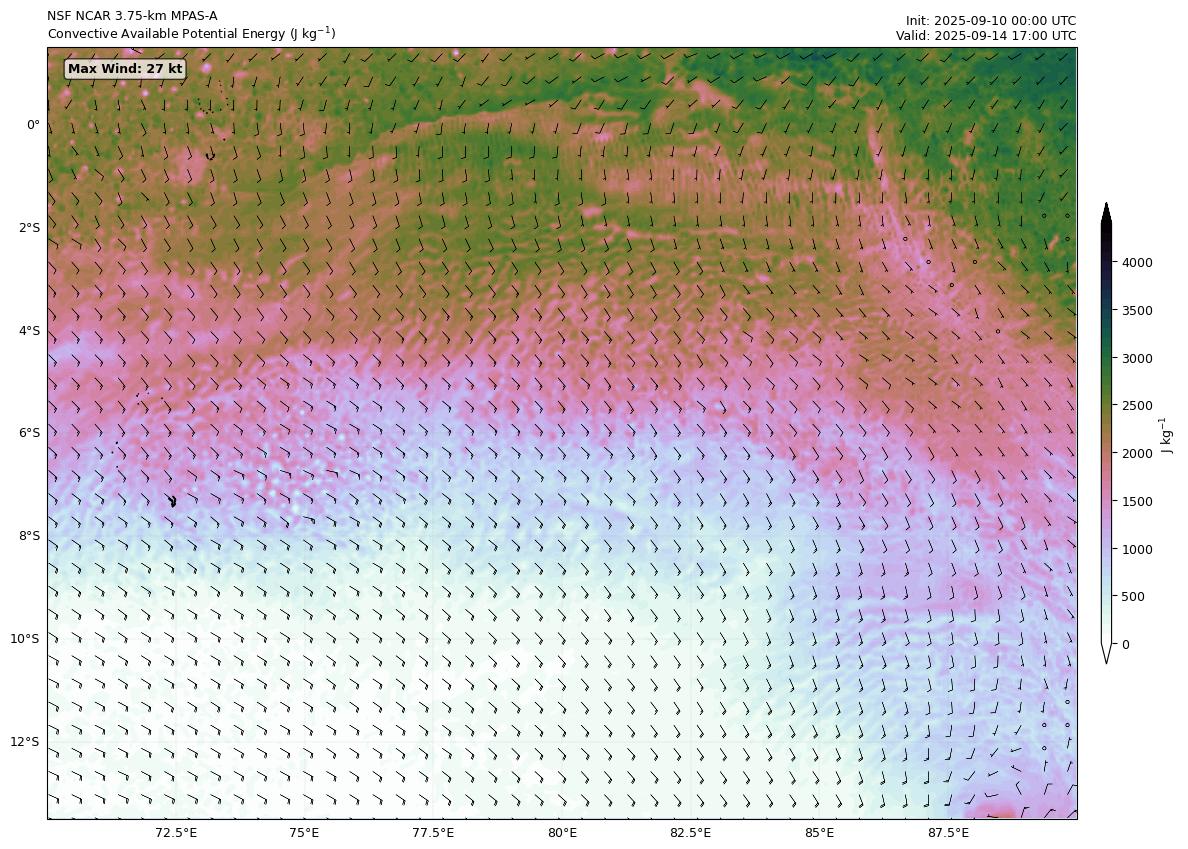Click the Valid: 2025-09-14 17:00 UTC timestamp

pyautogui.click(x=985, y=36)
